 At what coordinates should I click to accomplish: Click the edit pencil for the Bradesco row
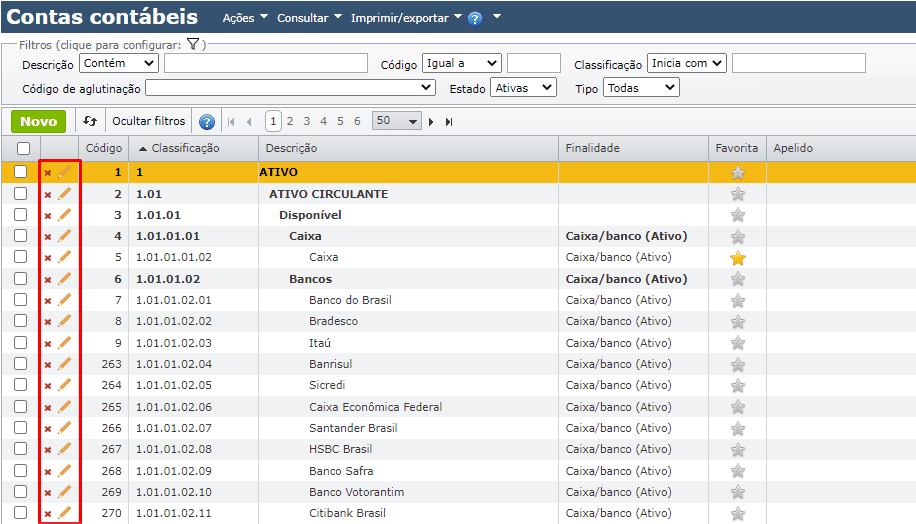coord(65,321)
